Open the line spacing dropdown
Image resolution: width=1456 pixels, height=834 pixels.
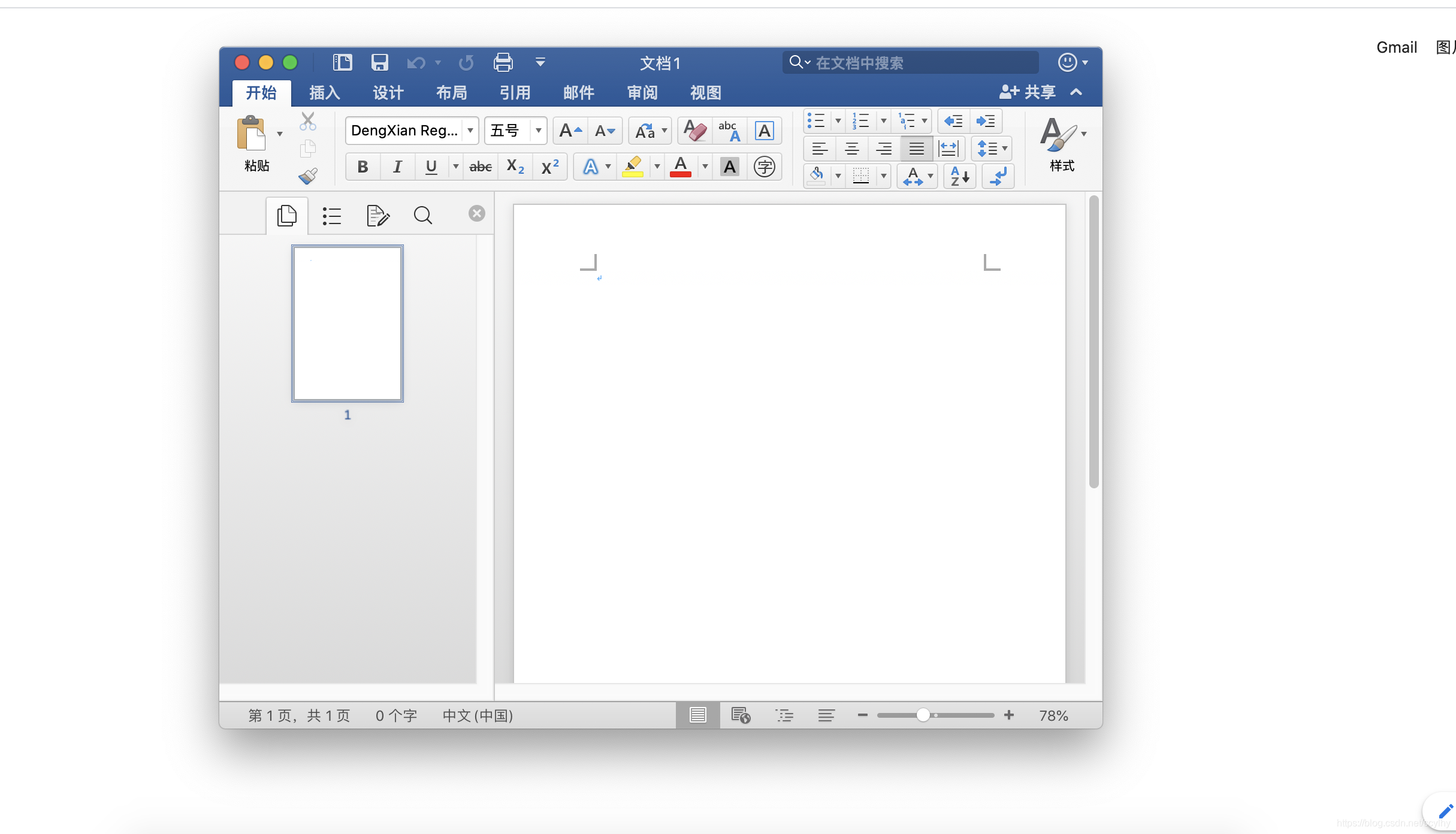1004,149
